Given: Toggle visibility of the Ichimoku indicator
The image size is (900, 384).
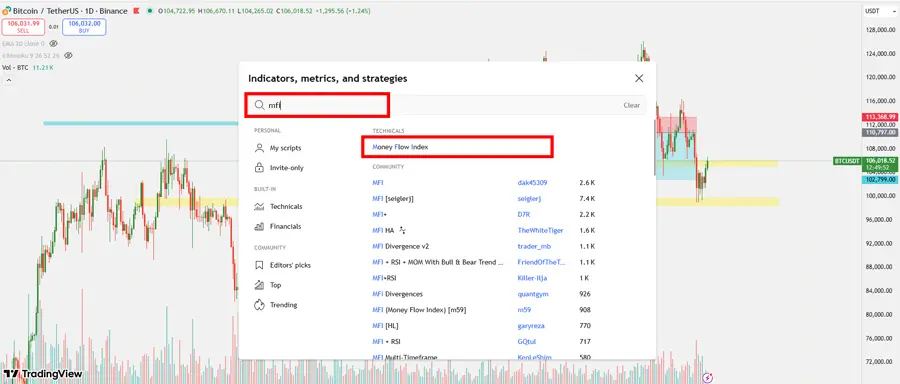Looking at the screenshot, I should coord(68,56).
